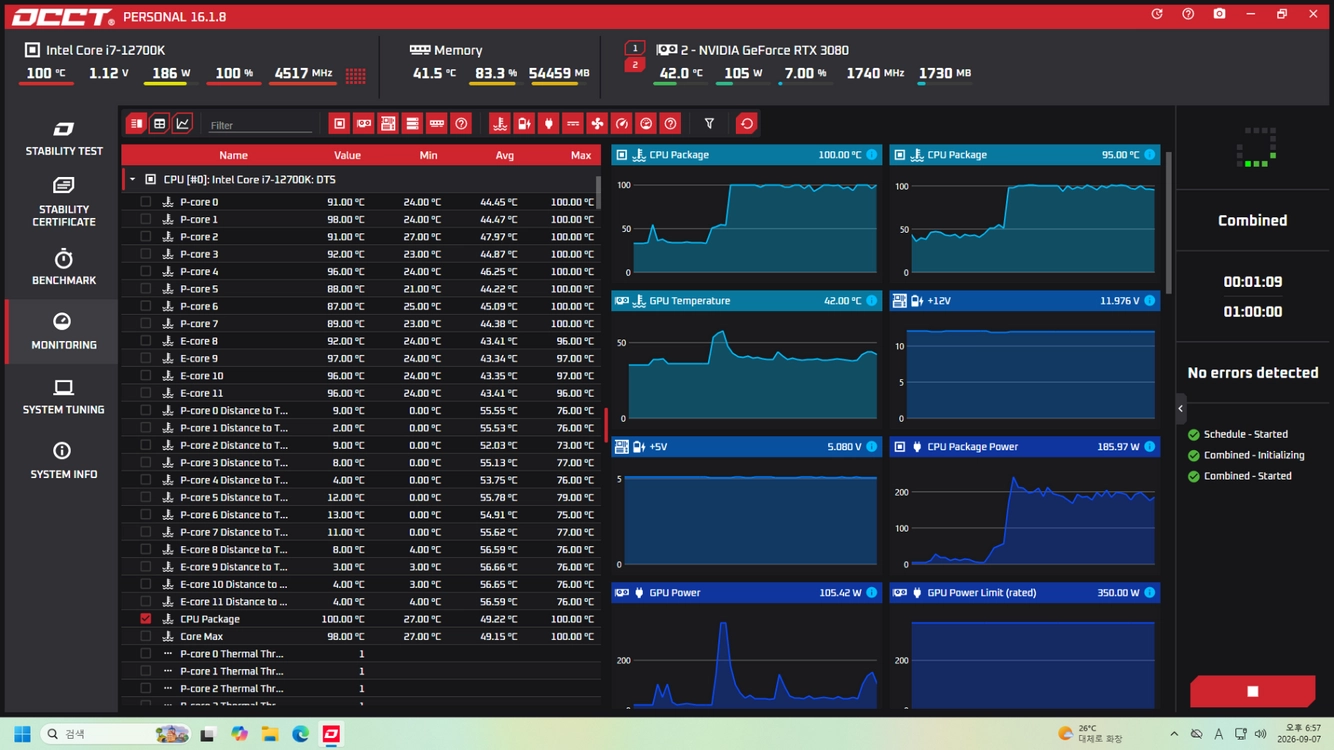This screenshot has height=750, width=1334.
Task: Tick the checkbox for P-core 4 at 96.00 °C
Action: pyautogui.click(x=146, y=271)
